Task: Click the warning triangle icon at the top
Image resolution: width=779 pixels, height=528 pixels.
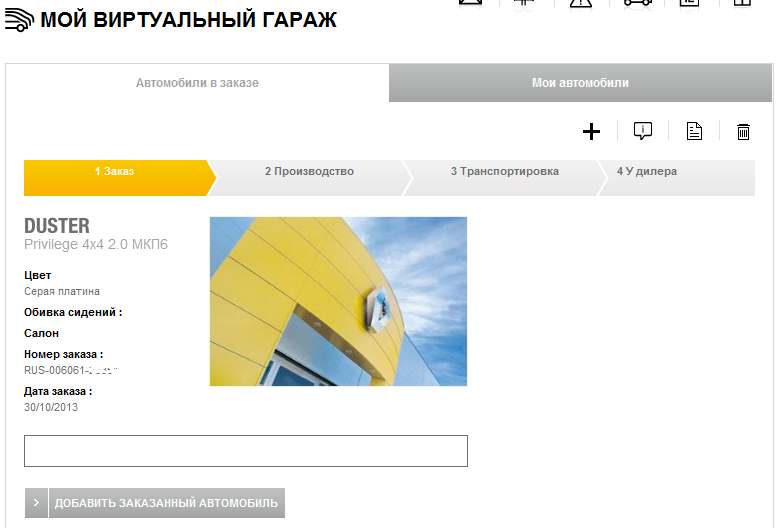Action: pyautogui.click(x=581, y=3)
